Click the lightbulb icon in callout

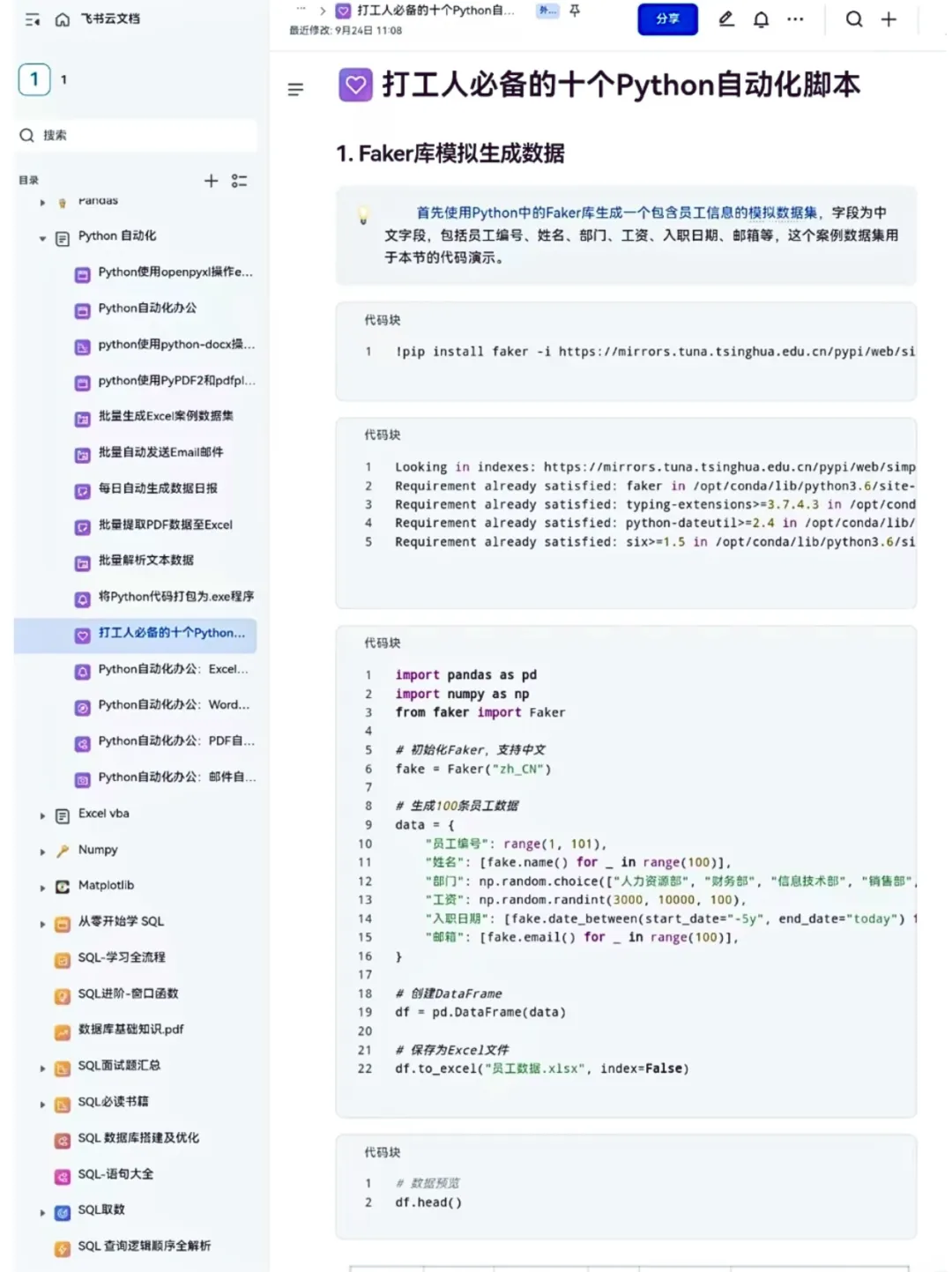tap(362, 216)
